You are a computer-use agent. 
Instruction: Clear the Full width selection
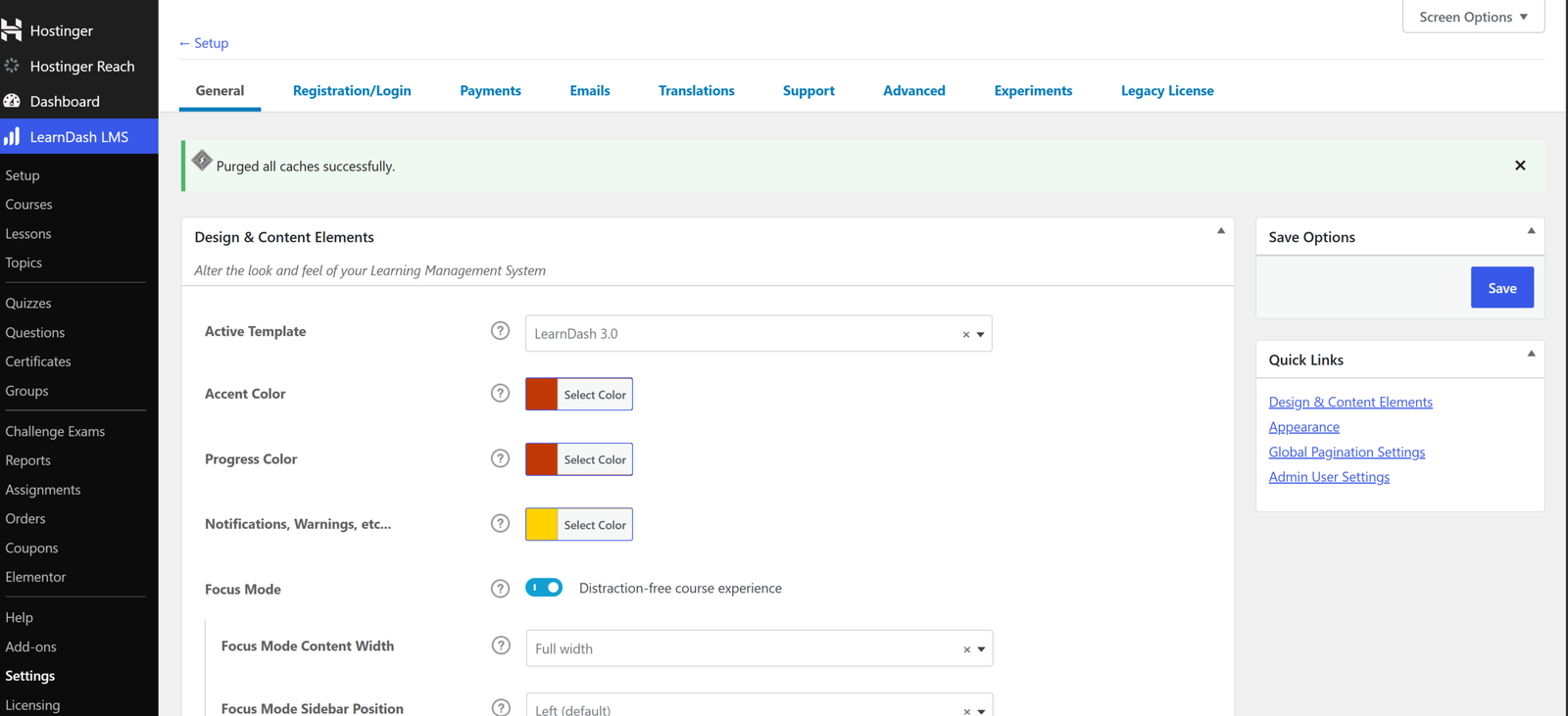[966, 649]
